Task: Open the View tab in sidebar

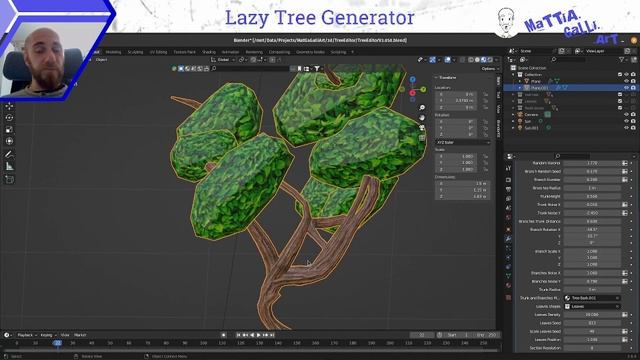Action: [499, 109]
